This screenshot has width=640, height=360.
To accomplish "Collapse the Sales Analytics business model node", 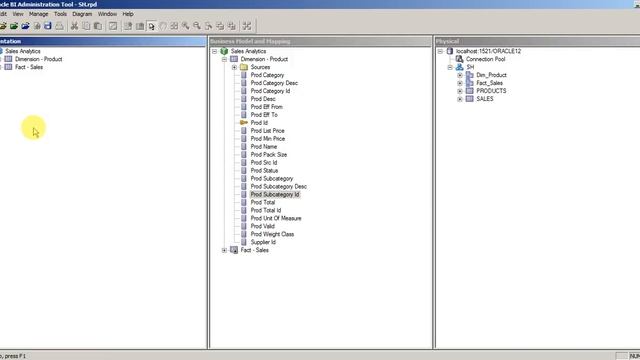I will pyautogui.click(x=214, y=51).
